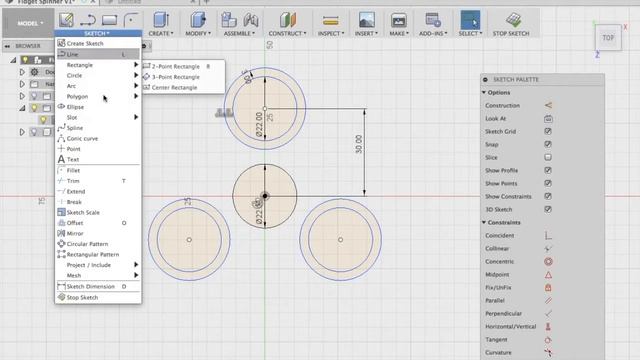This screenshot has height=360, width=640.
Task: Toggle the Show Points checkbox
Action: pyautogui.click(x=548, y=183)
